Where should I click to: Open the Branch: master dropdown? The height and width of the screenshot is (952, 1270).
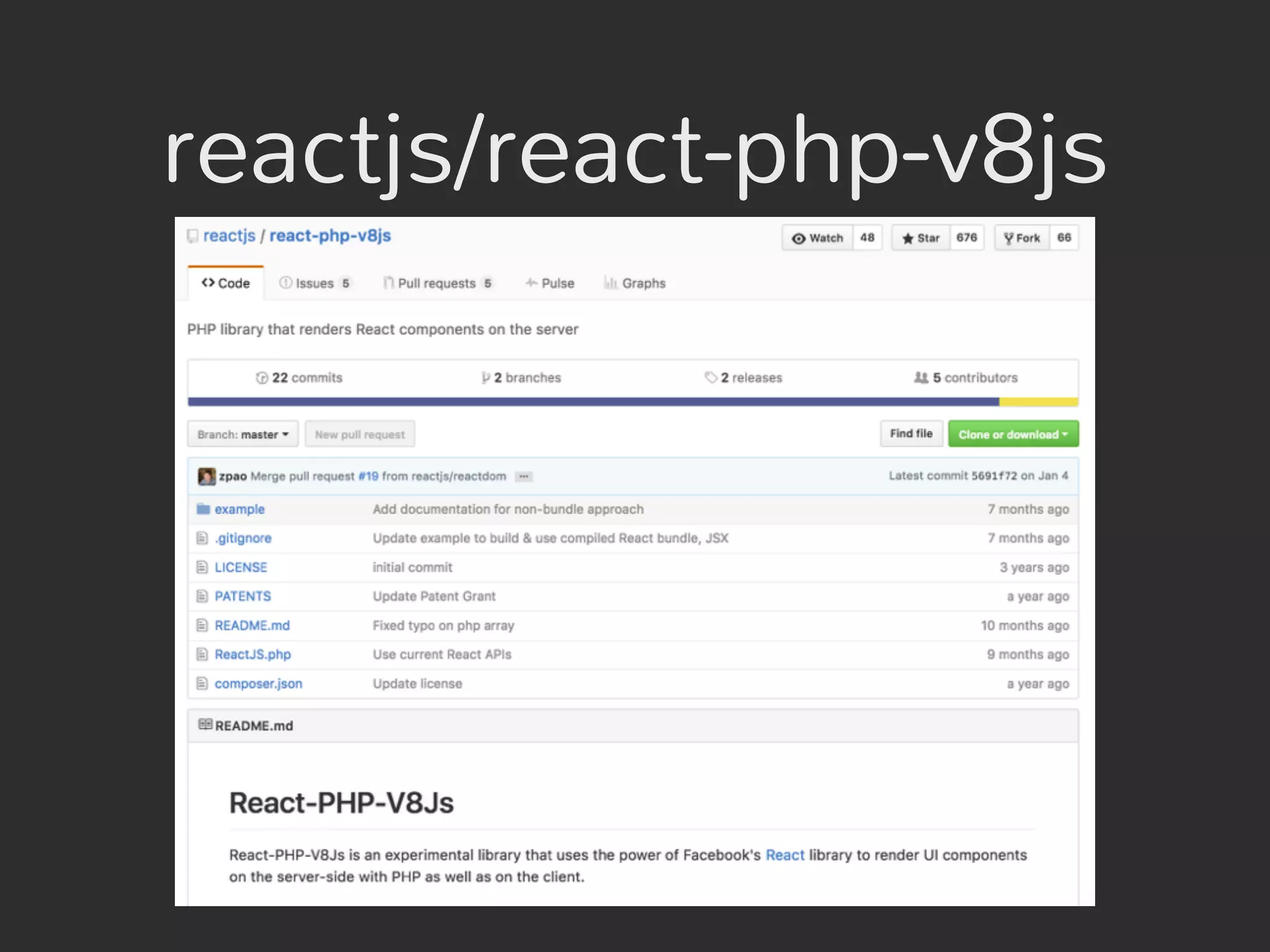tap(243, 434)
